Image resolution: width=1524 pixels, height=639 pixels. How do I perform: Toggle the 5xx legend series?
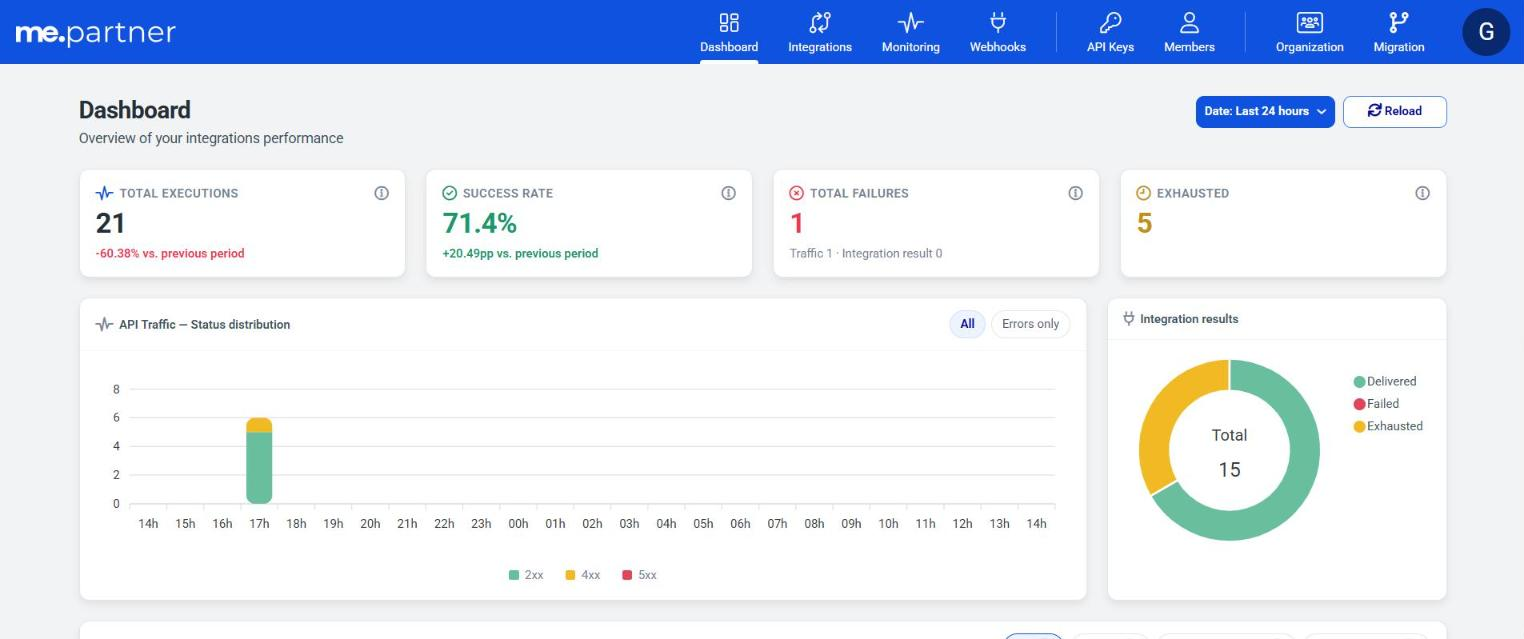click(x=640, y=575)
